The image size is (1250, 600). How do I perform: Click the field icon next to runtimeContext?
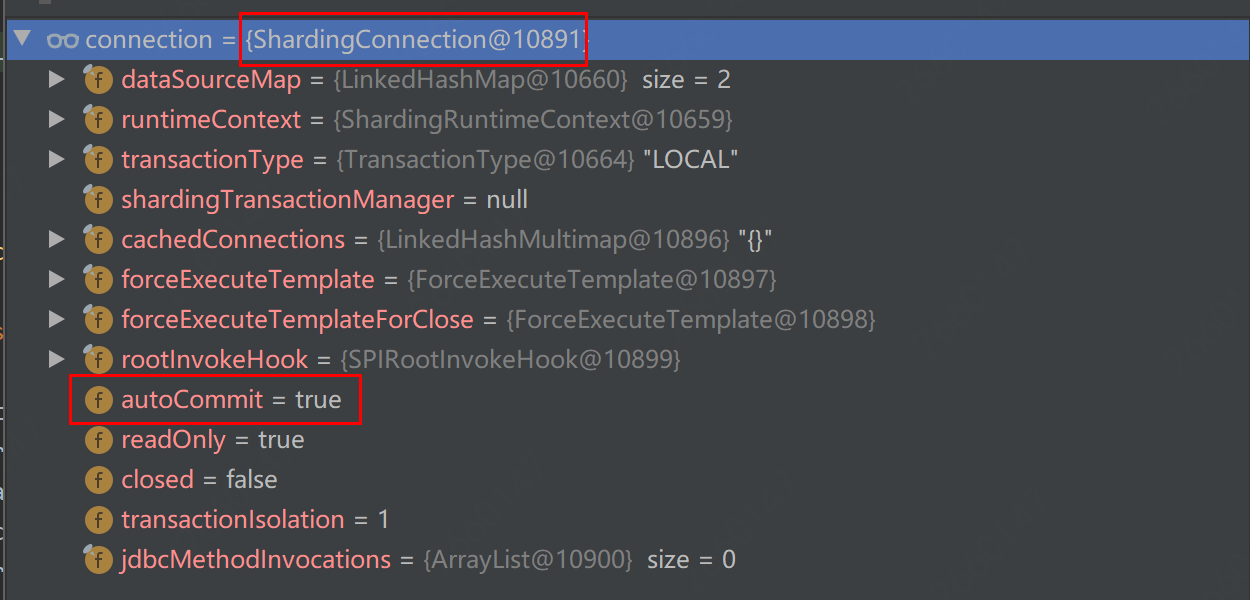pos(98,120)
